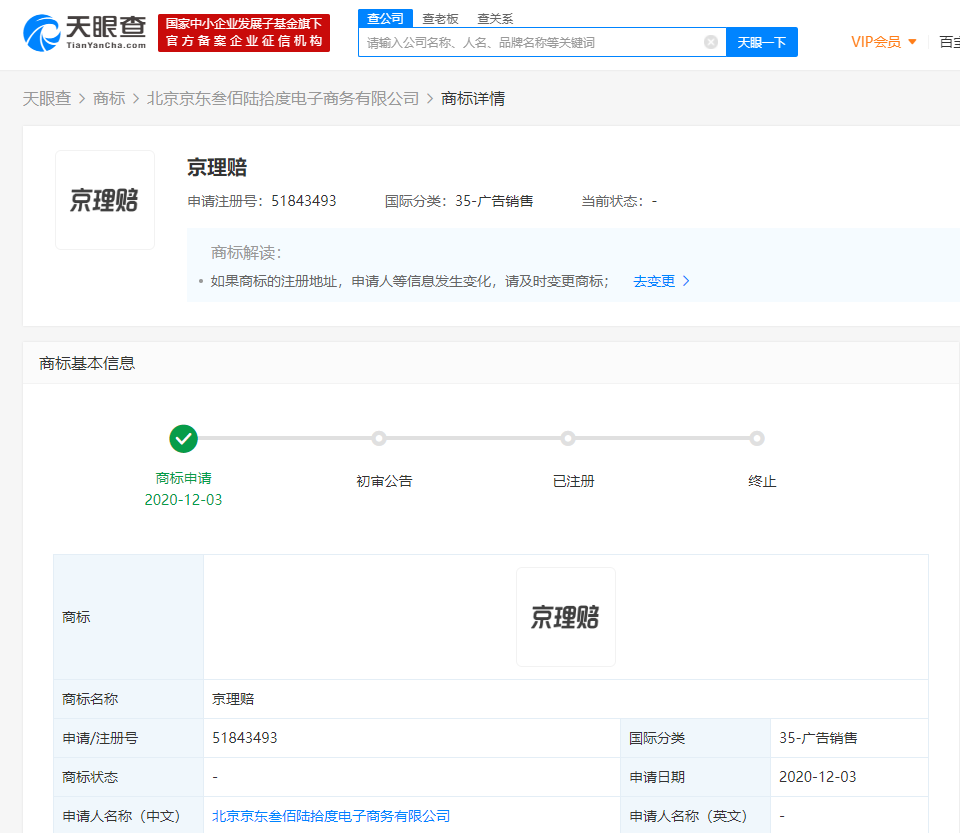Click the 终止 timeline node

click(757, 439)
